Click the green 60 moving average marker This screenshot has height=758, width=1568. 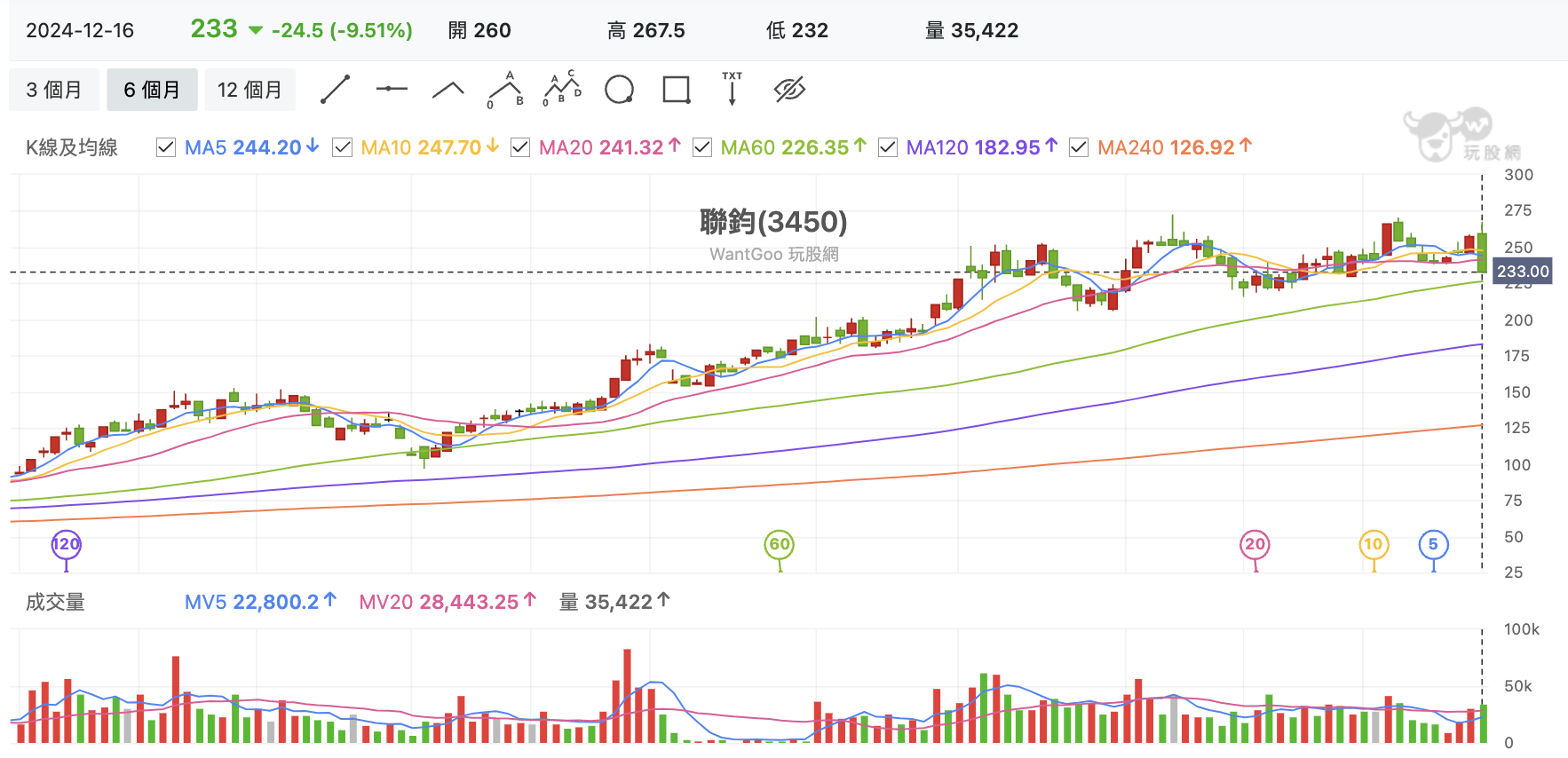(780, 544)
